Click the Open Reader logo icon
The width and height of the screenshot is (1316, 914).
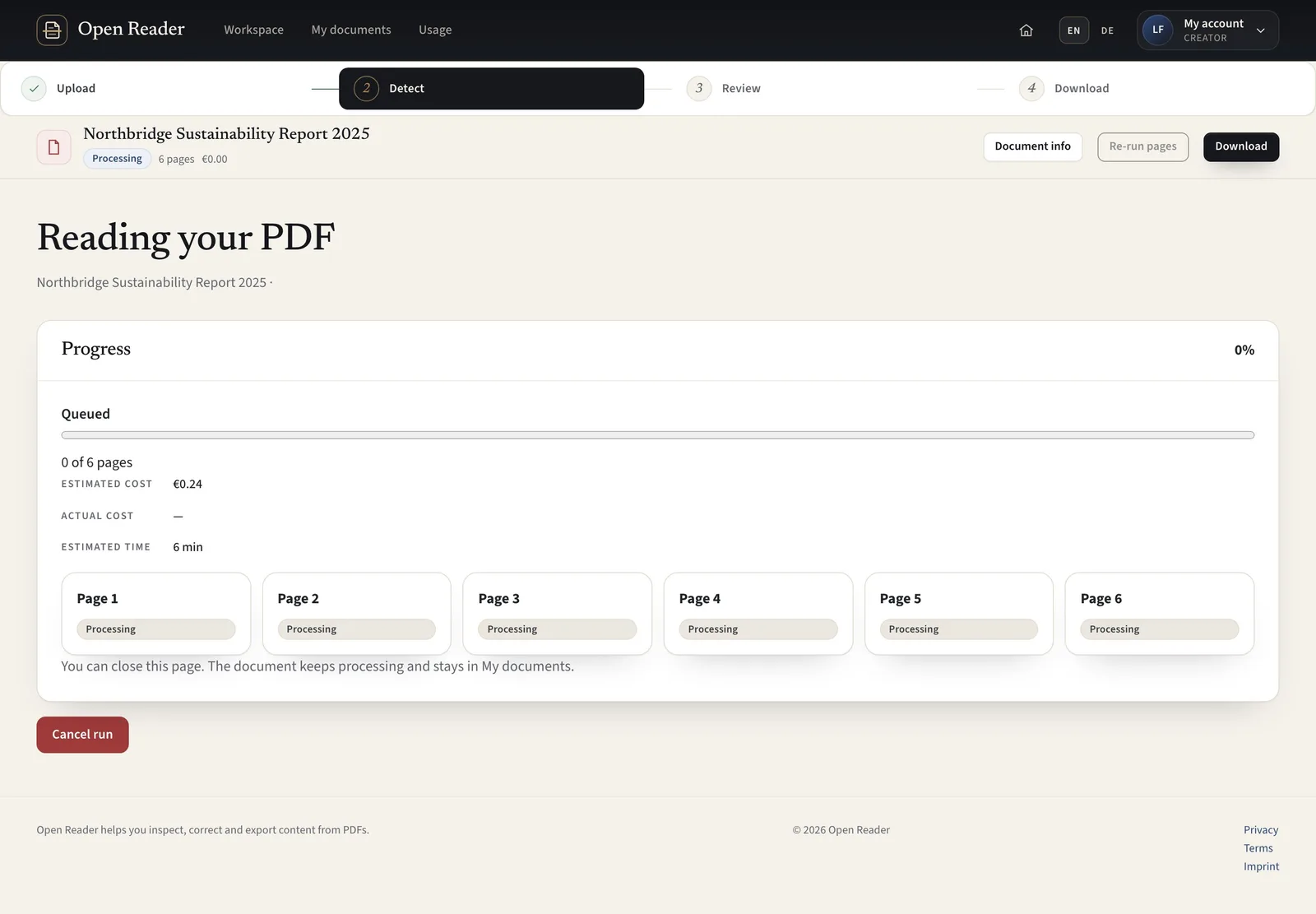(x=52, y=30)
